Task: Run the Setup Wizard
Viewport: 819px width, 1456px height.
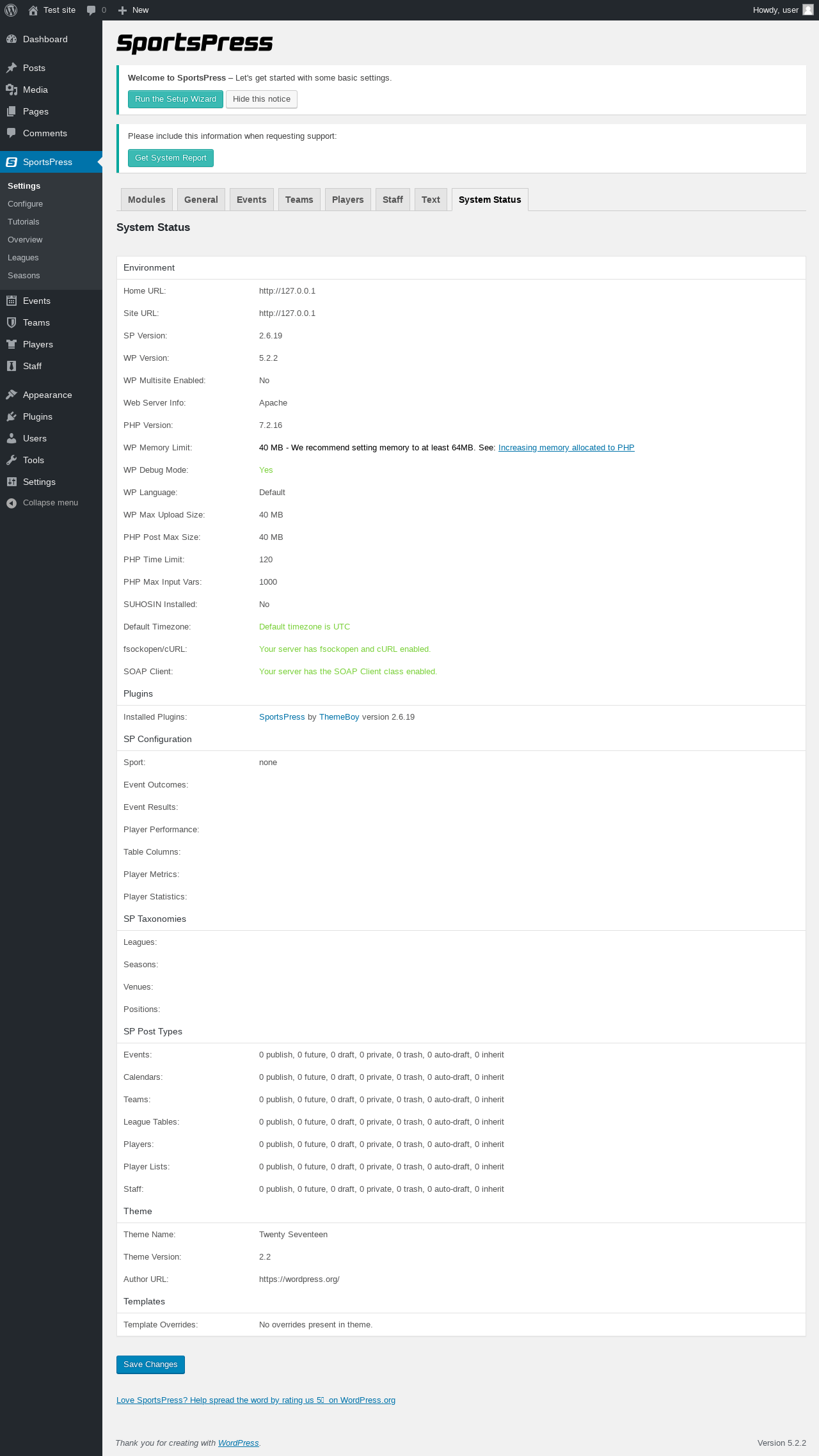Action: tap(175, 99)
